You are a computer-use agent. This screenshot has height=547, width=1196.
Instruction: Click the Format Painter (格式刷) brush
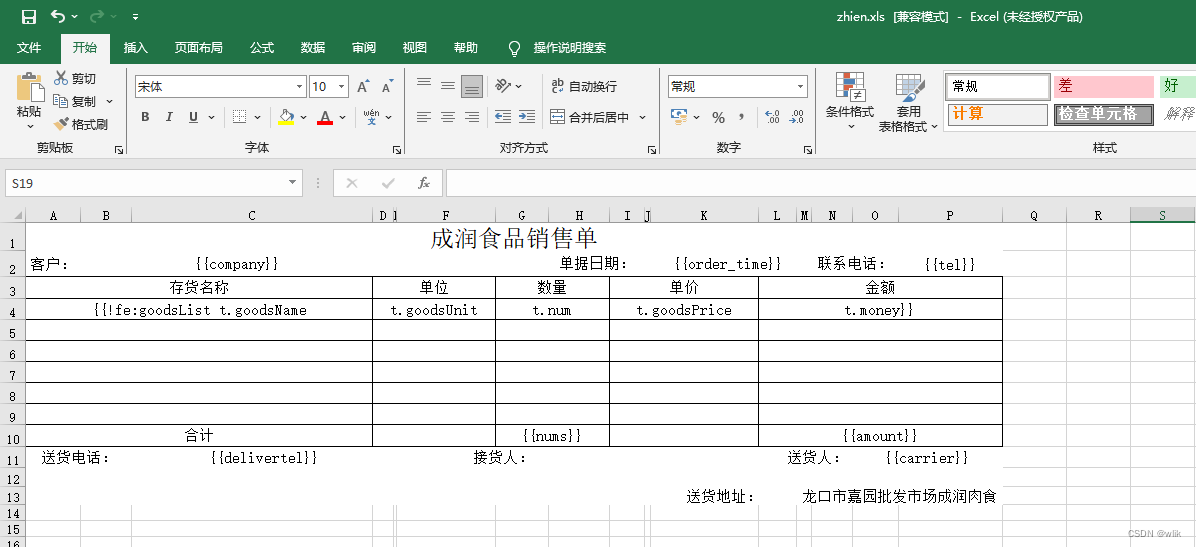point(61,124)
